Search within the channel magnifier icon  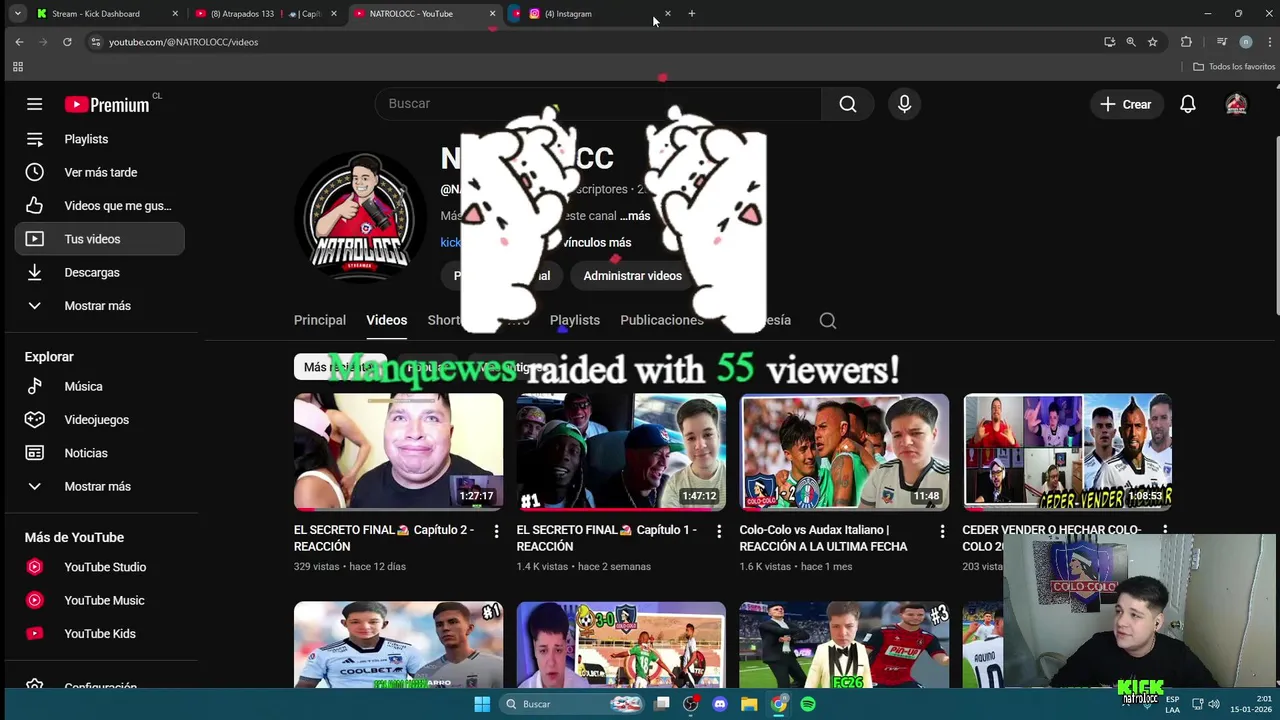point(828,320)
